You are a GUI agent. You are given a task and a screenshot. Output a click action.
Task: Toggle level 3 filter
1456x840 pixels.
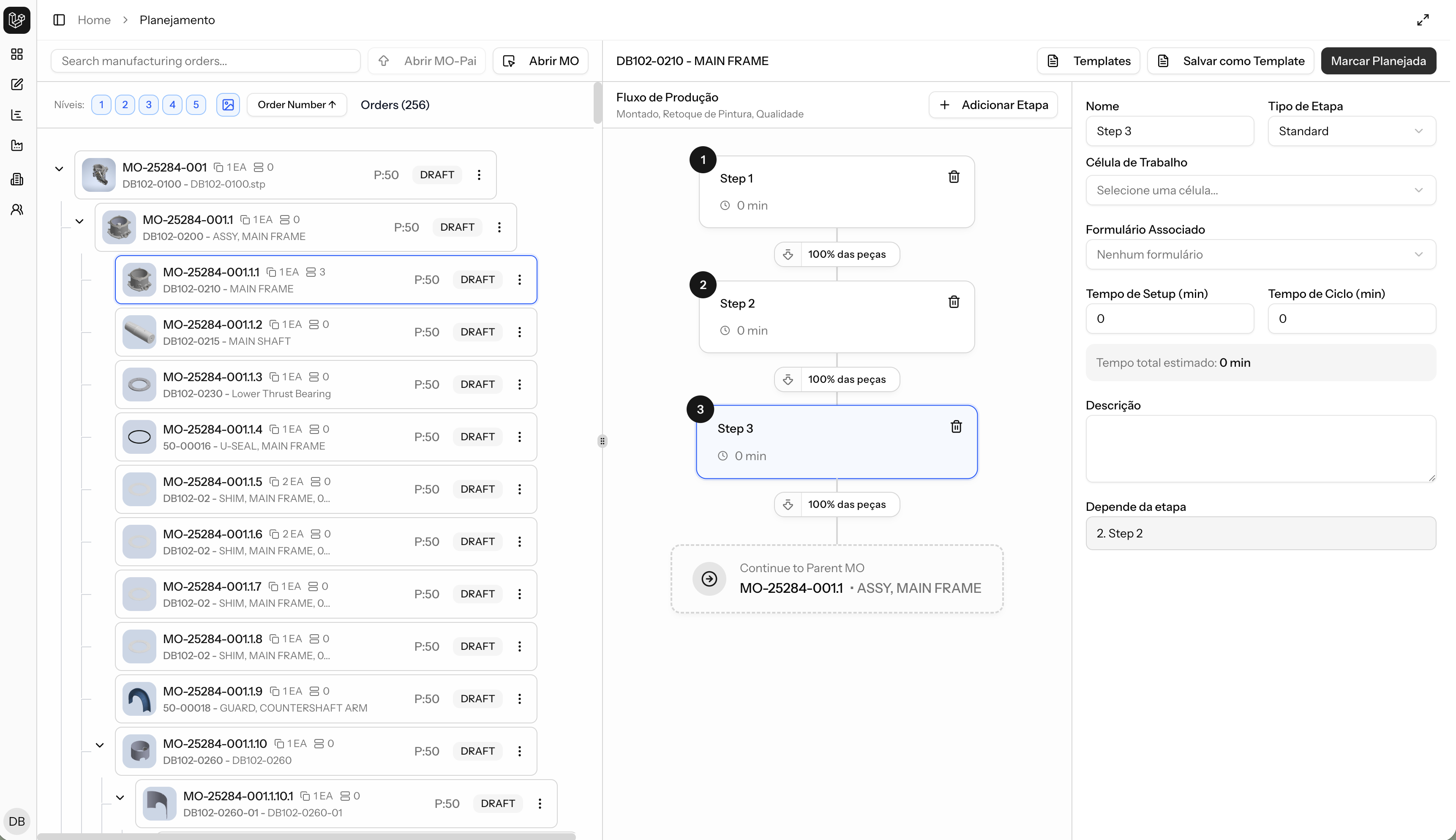coord(148,104)
